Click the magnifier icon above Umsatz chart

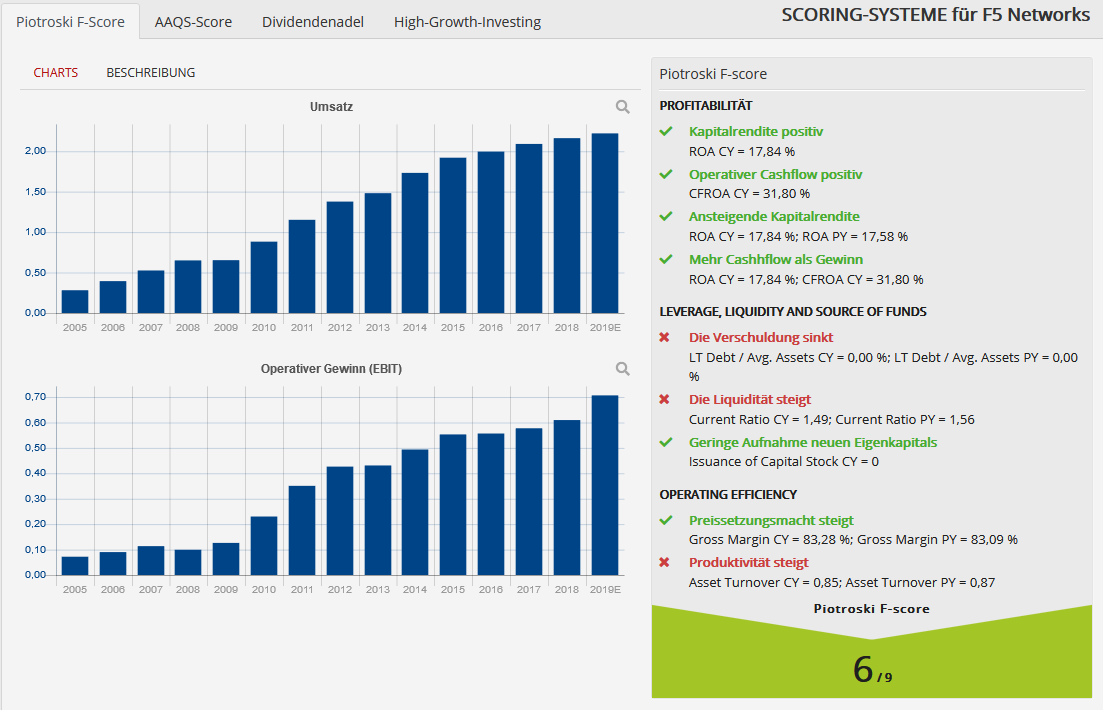tap(623, 107)
